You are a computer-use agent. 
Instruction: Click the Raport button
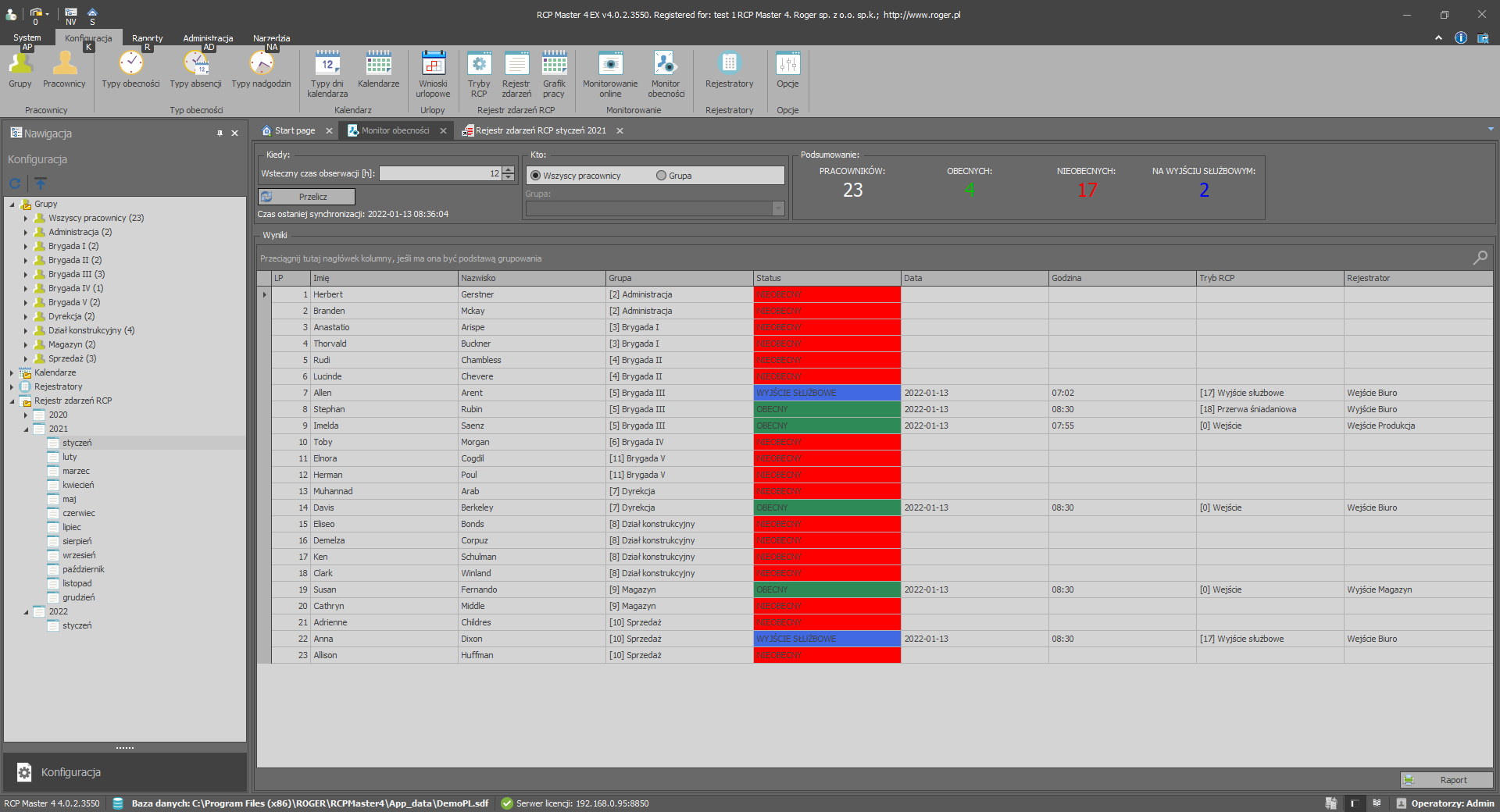coord(1446,780)
